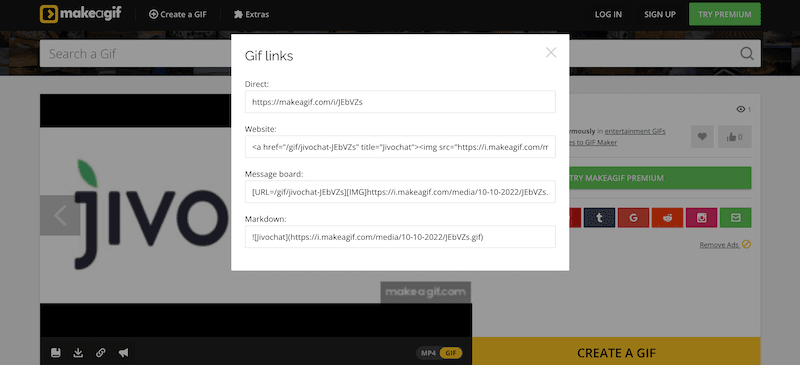Click TRY MAKEAGIF PREMIUM button
Image resolution: width=800 pixels, height=365 pixels.
660,178
